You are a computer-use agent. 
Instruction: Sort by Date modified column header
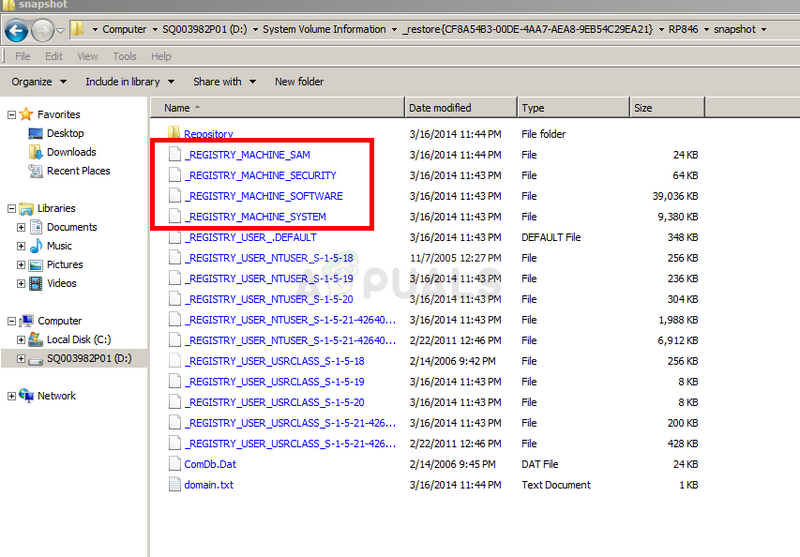click(x=461, y=108)
